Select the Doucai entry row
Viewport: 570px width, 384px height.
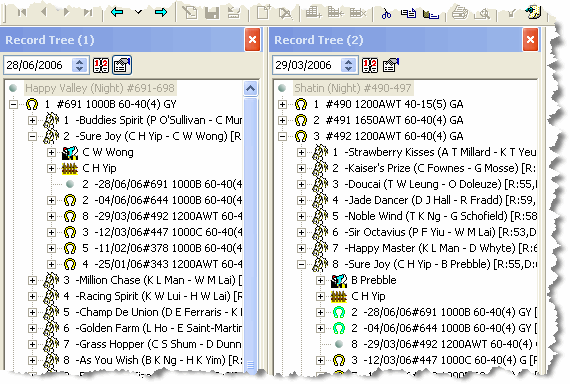tap(434, 184)
